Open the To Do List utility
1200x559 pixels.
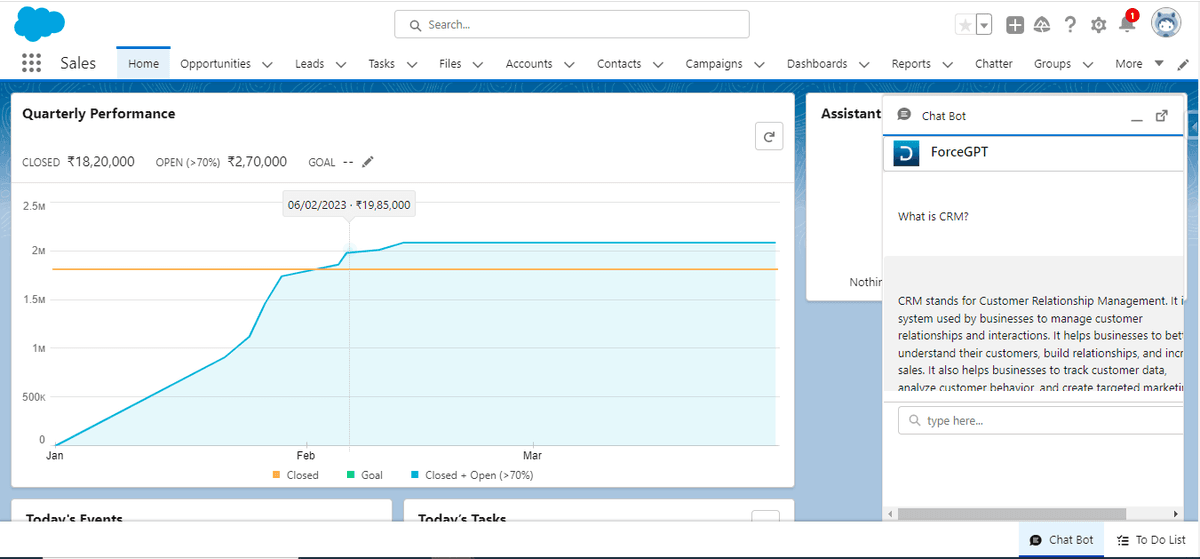pyautogui.click(x=1150, y=540)
